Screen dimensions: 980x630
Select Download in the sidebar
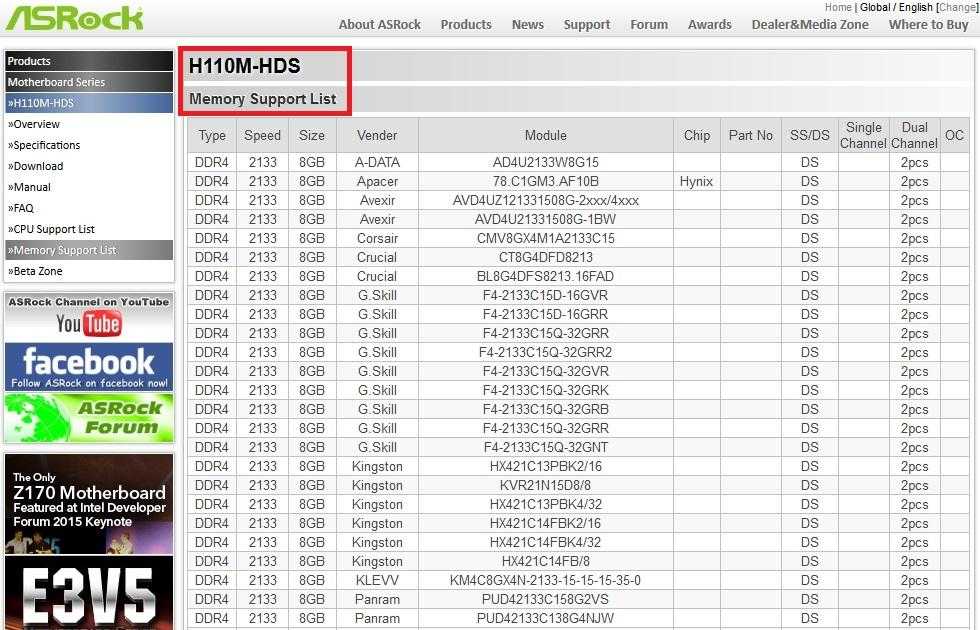point(37,166)
